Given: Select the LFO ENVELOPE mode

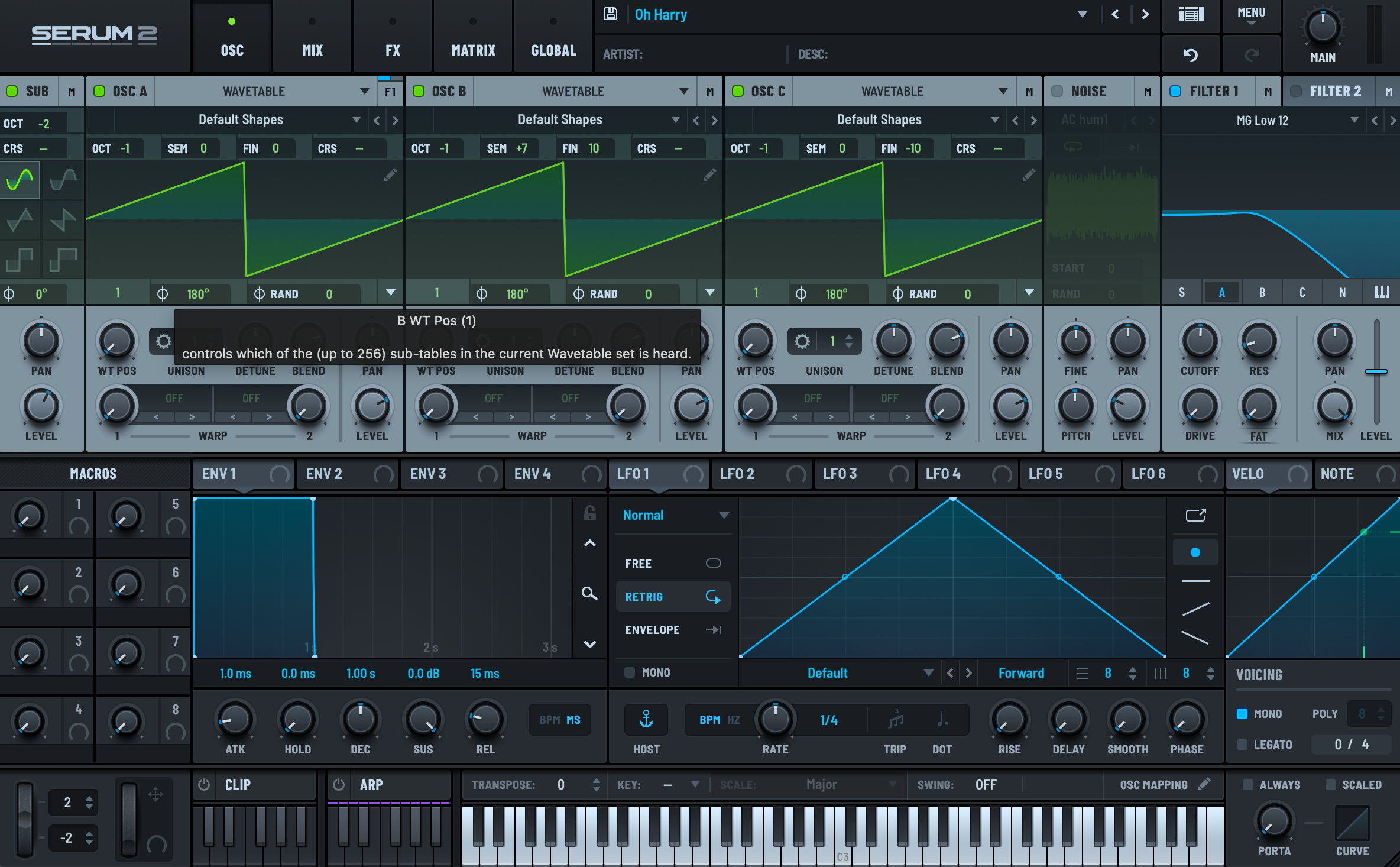Looking at the screenshot, I should tap(673, 630).
